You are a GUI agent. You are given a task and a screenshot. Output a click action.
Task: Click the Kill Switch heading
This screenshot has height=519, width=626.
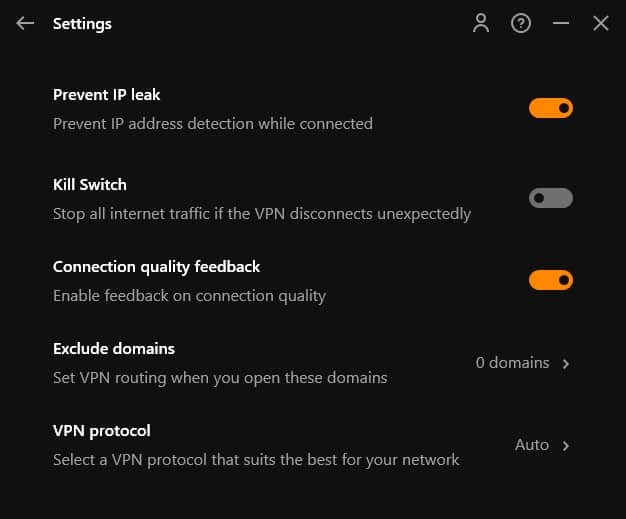point(90,185)
